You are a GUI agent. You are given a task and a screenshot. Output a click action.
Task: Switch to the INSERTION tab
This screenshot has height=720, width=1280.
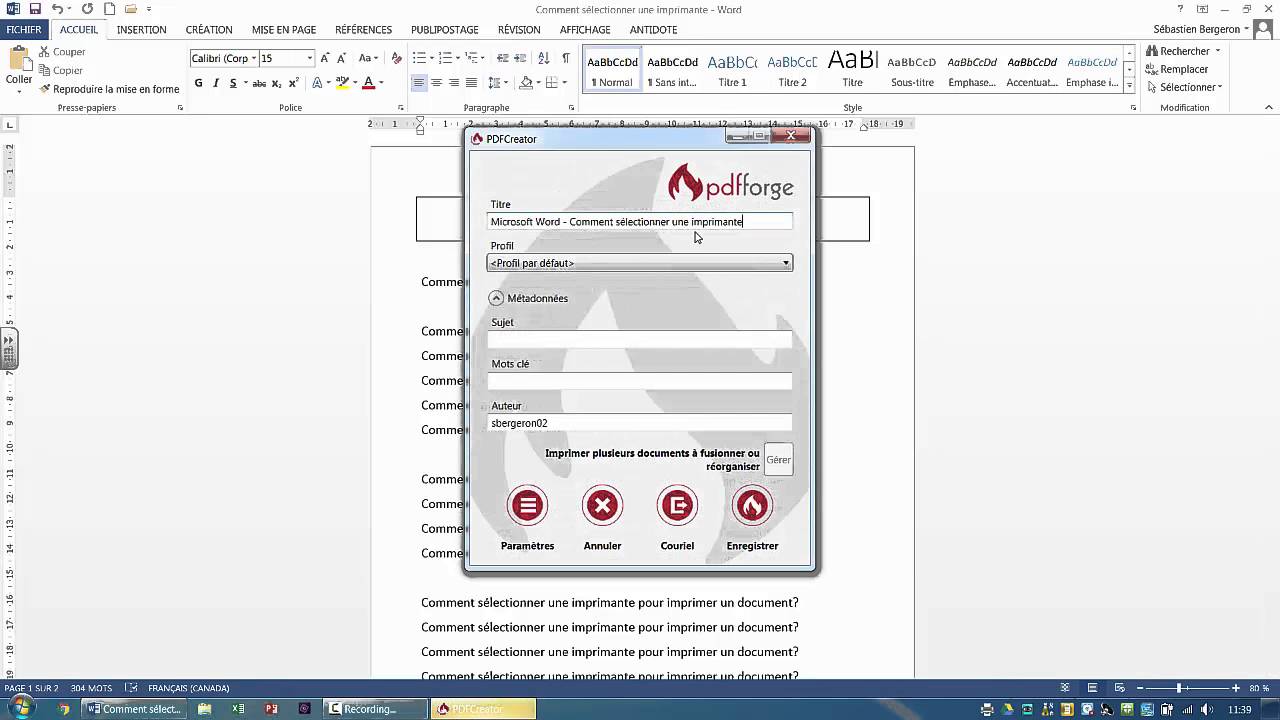coord(141,30)
